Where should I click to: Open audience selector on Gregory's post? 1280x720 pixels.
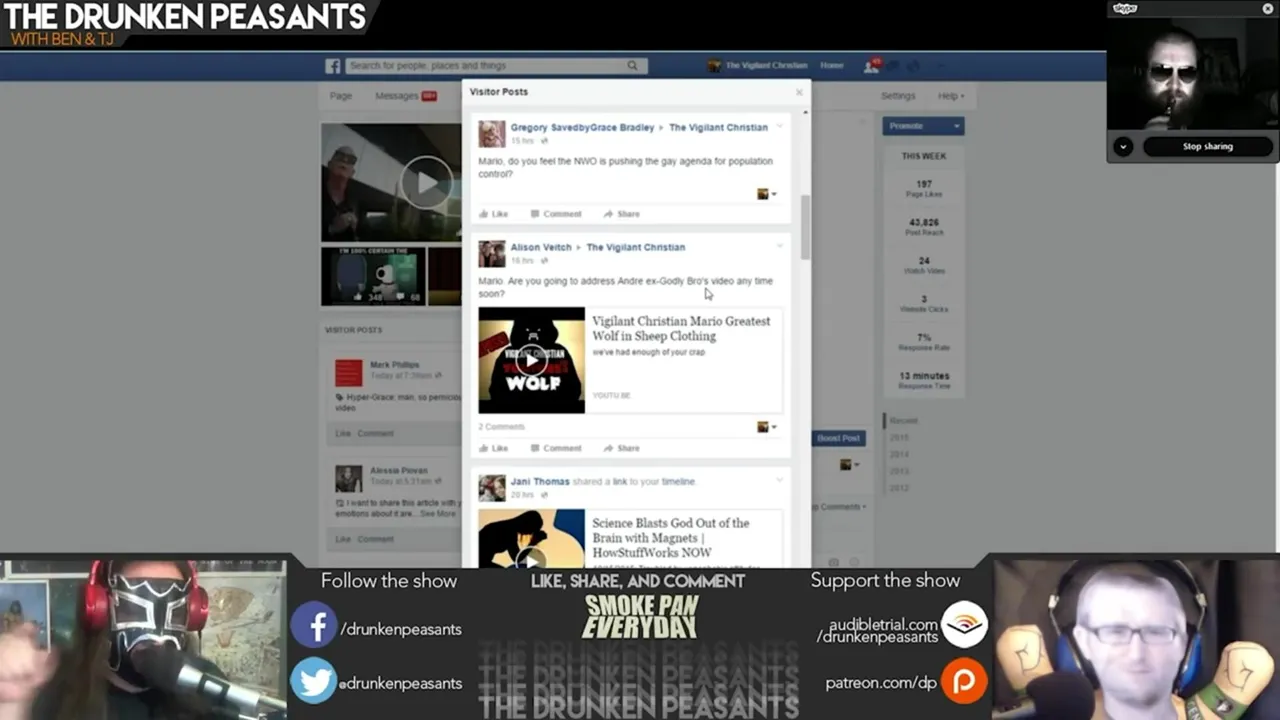click(766, 194)
